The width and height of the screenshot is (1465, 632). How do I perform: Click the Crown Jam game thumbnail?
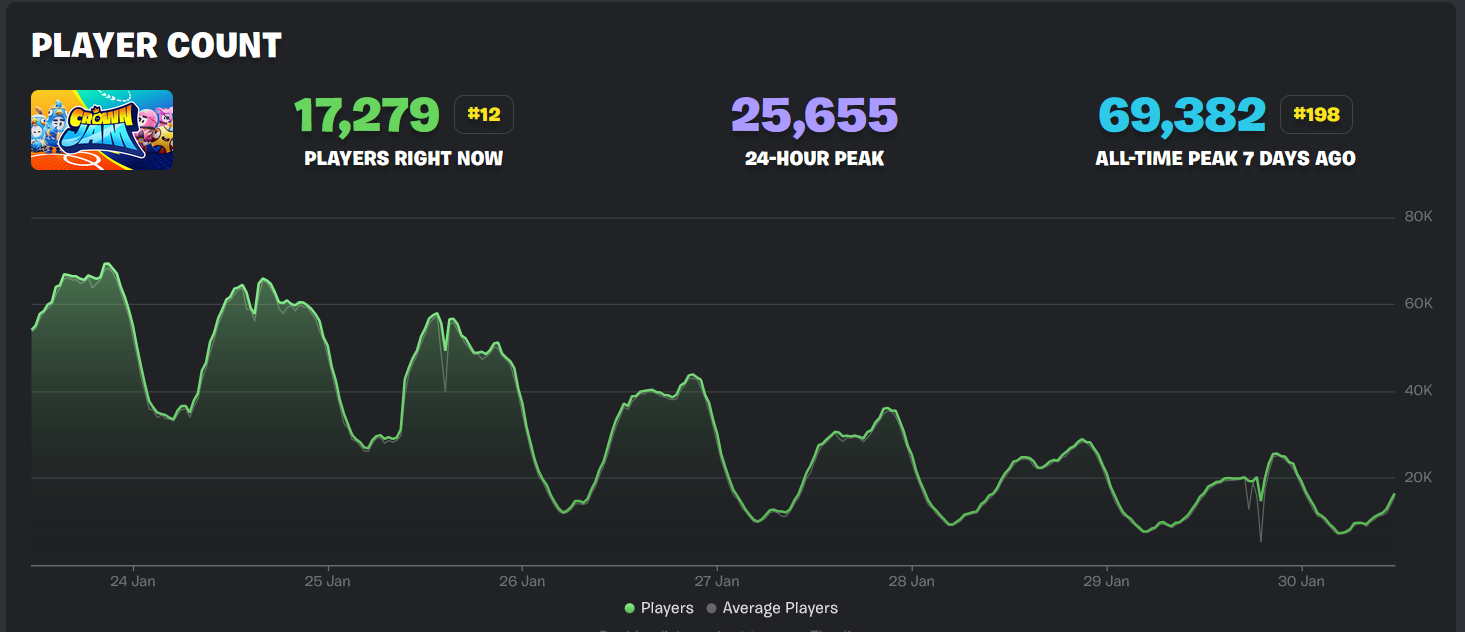tap(102, 130)
